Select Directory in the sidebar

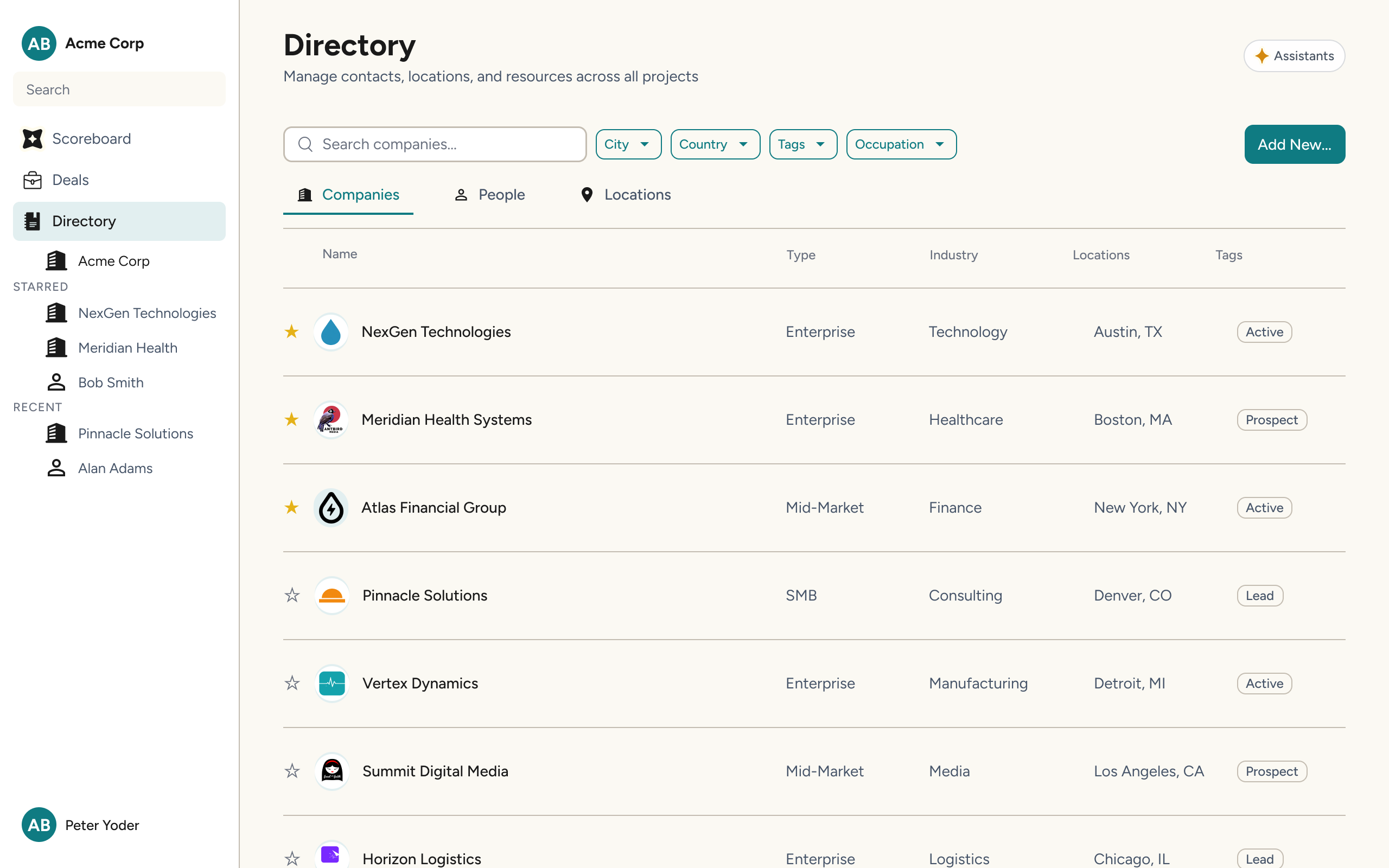click(x=119, y=221)
